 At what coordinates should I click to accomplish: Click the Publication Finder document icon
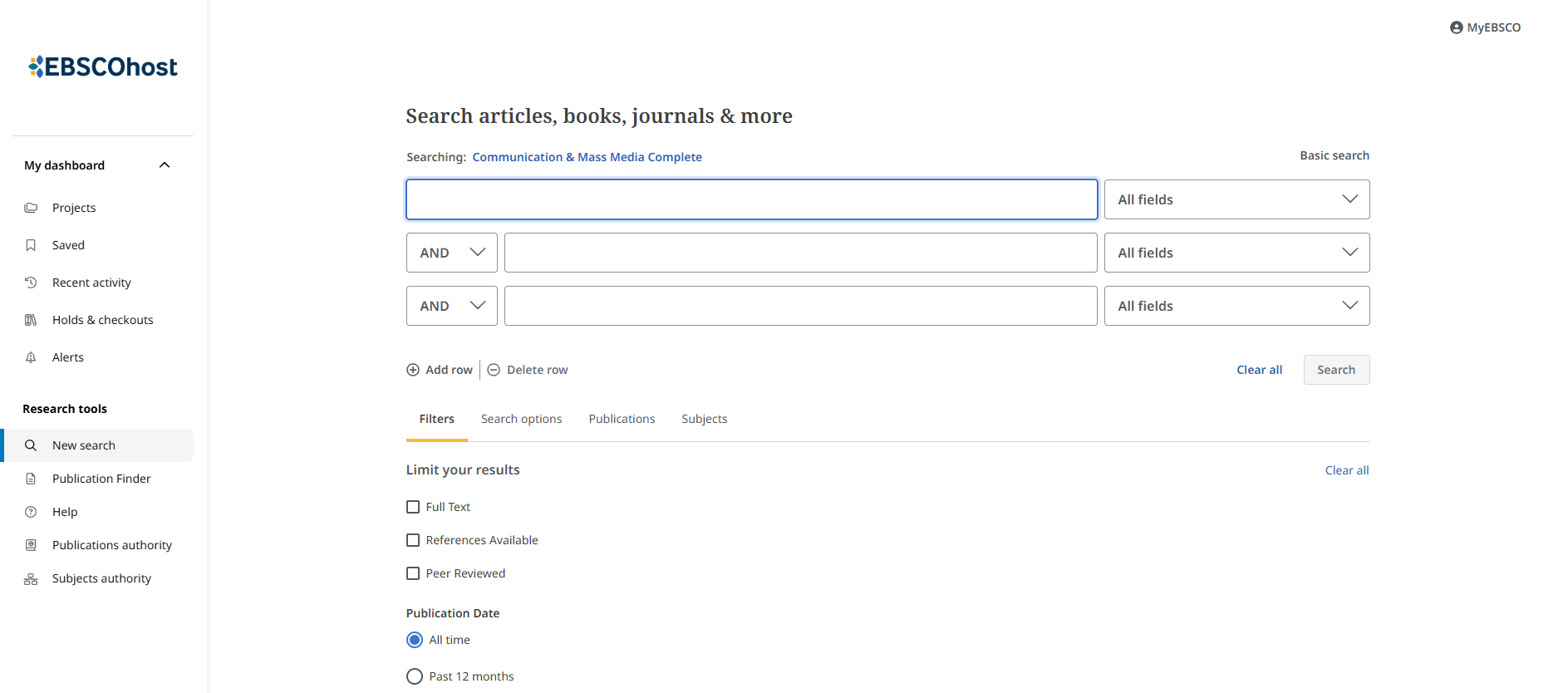(x=31, y=479)
